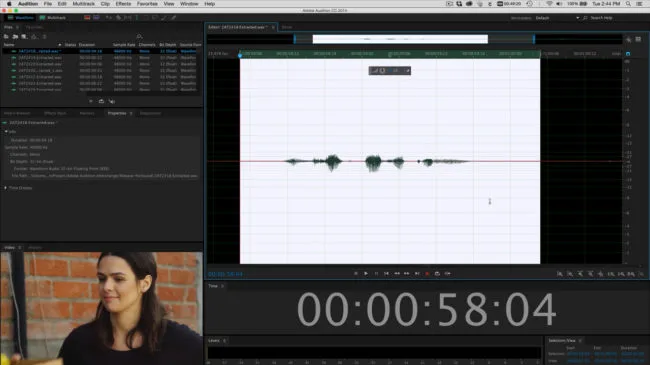Click the Duration column header
This screenshot has height=365, width=650.
click(x=87, y=45)
